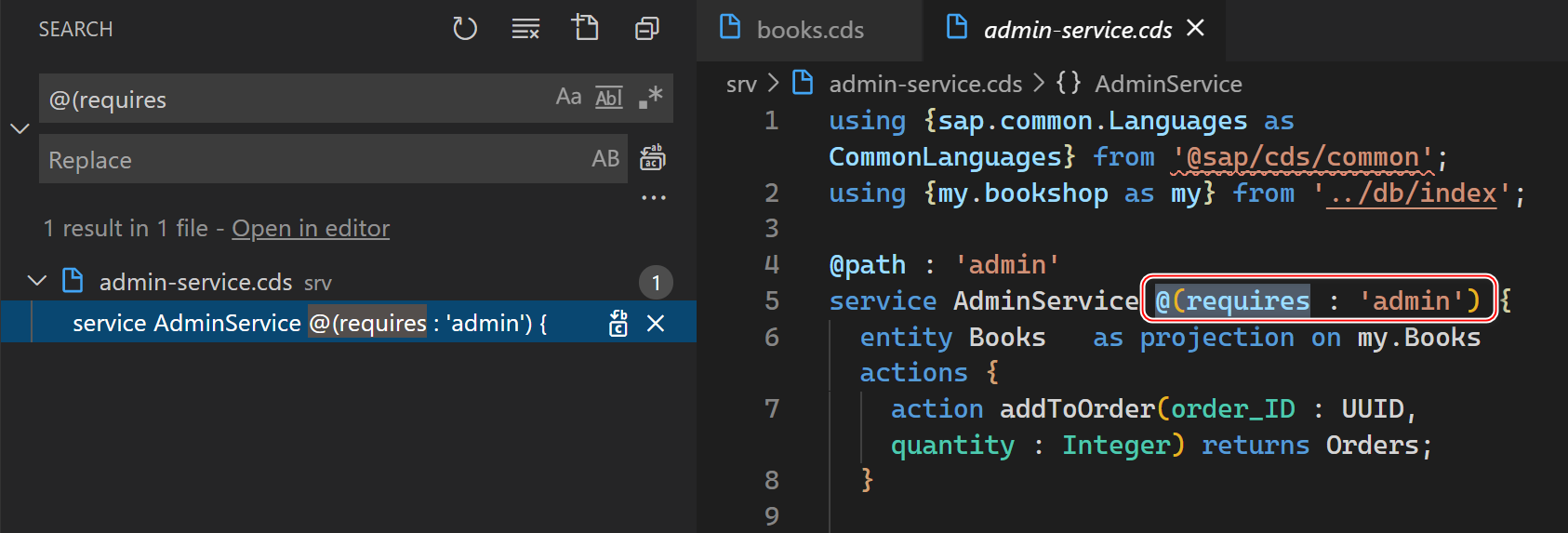Toggle Preserve Case in replace field
The height and width of the screenshot is (533, 1568).
pos(605,159)
